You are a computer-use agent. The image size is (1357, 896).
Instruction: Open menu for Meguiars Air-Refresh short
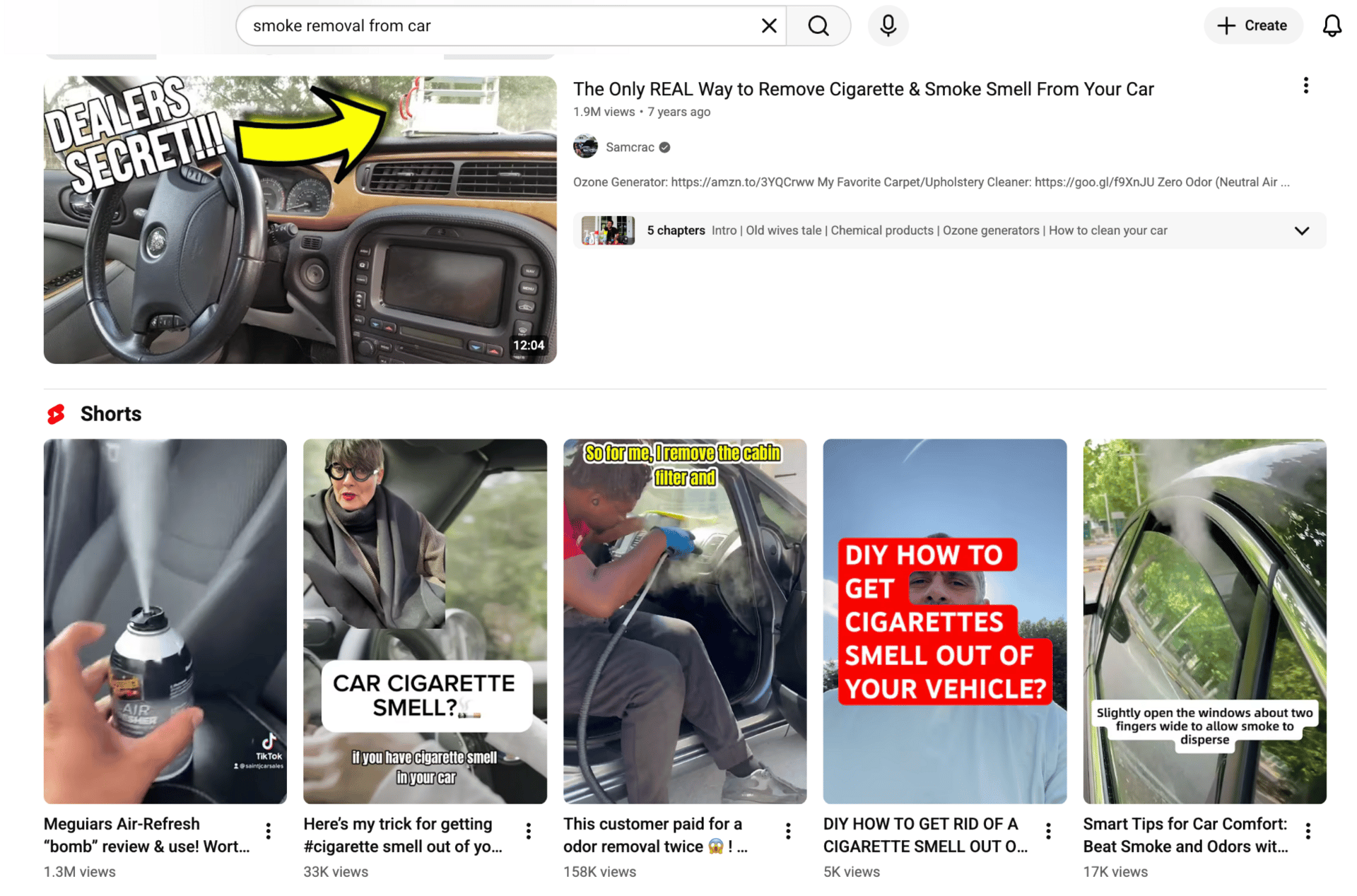coord(269,831)
